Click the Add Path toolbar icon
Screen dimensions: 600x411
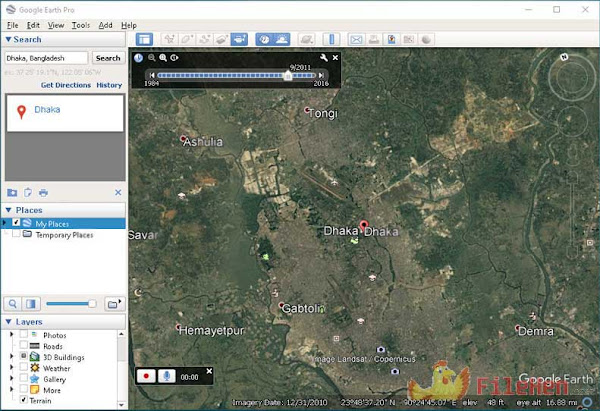pos(204,39)
